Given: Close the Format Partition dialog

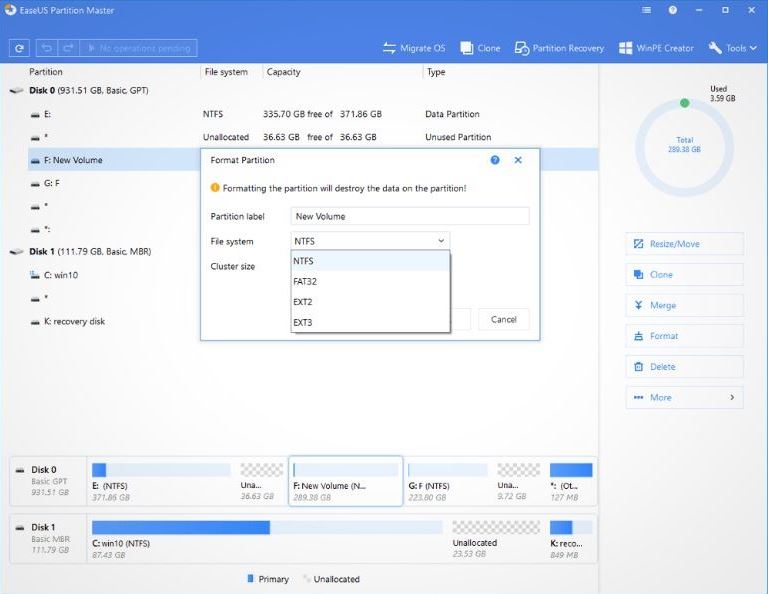Looking at the screenshot, I should (518, 160).
